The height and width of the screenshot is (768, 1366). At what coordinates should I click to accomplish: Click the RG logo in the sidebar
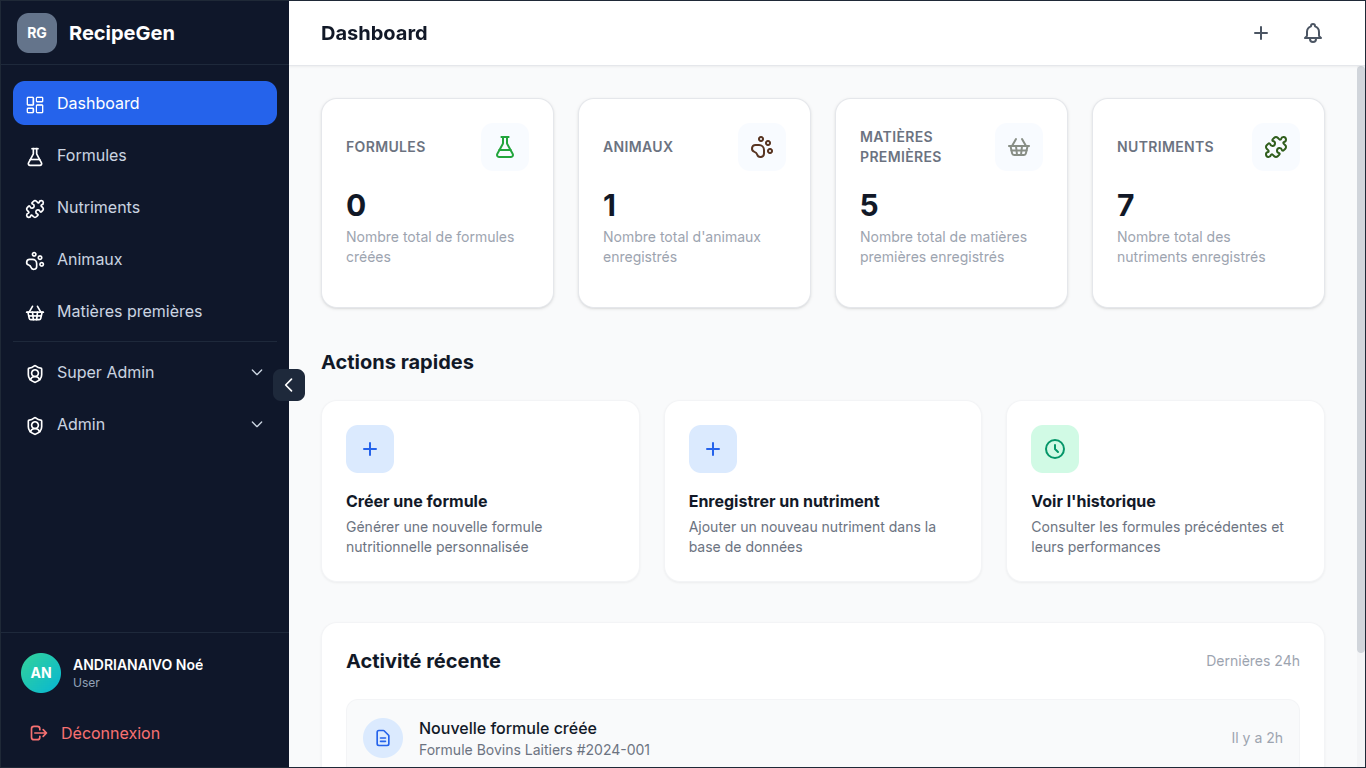pos(36,32)
